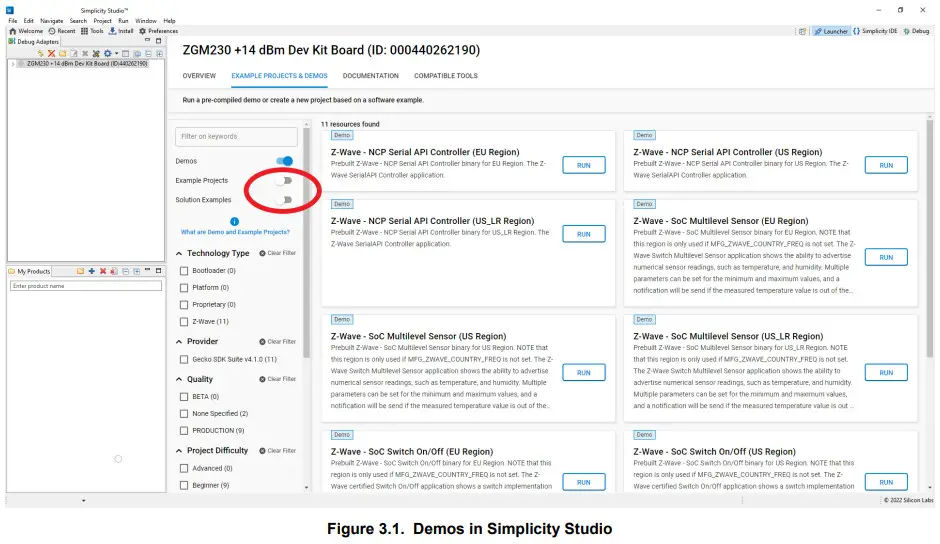
Task: Click the blue info icon above help link
Action: click(234, 221)
